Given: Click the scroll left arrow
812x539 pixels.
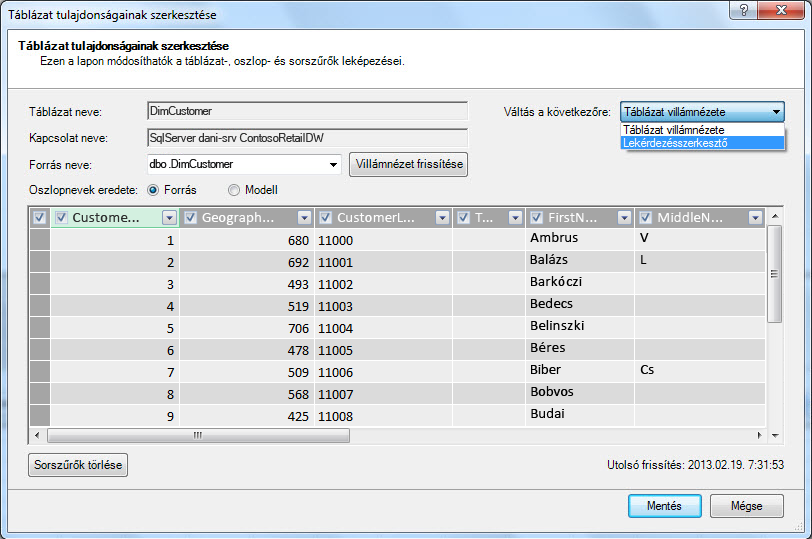Looking at the screenshot, I should 37,435.
